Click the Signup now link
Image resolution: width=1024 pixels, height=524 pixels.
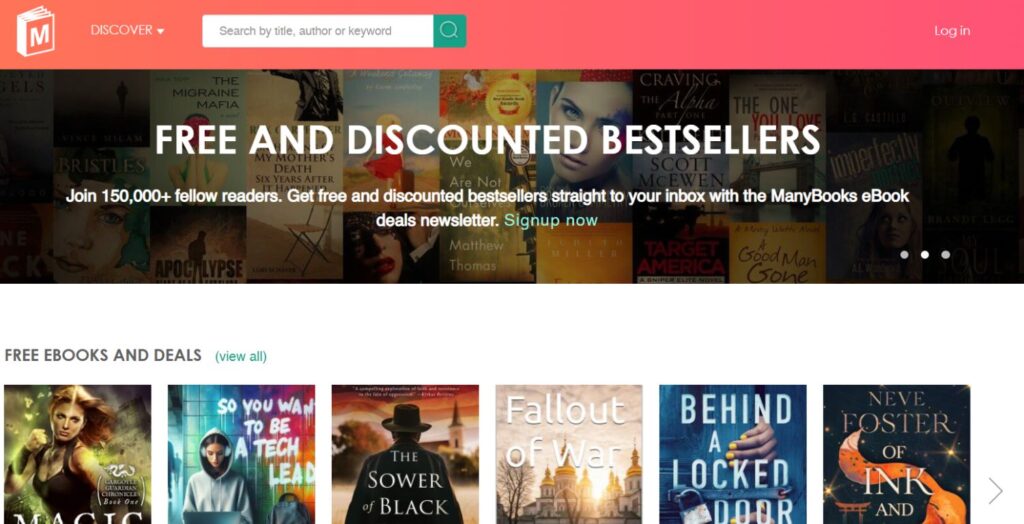(x=551, y=220)
